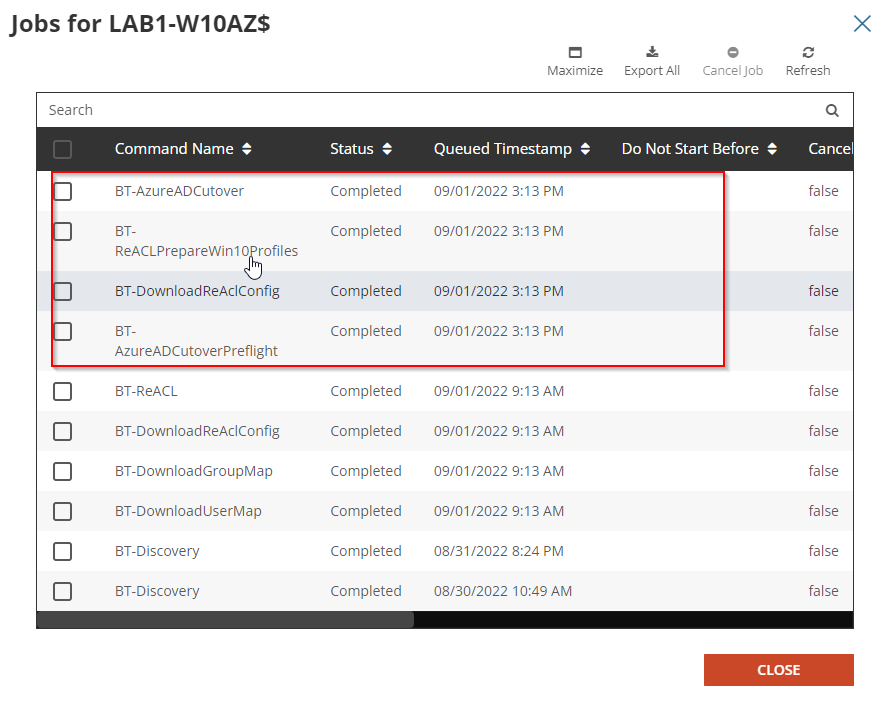Click into the Search input field
The image size is (877, 711).
(420, 110)
